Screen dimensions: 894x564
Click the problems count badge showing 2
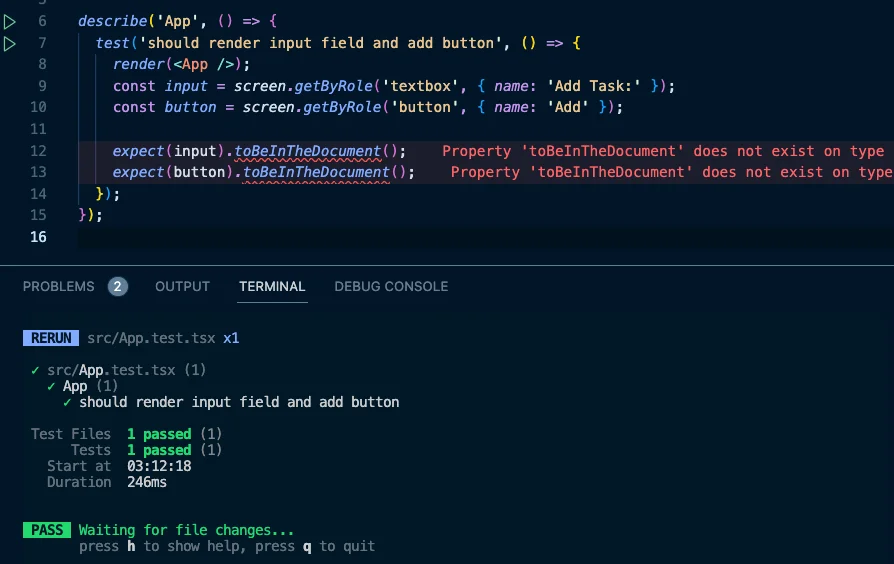click(118, 287)
